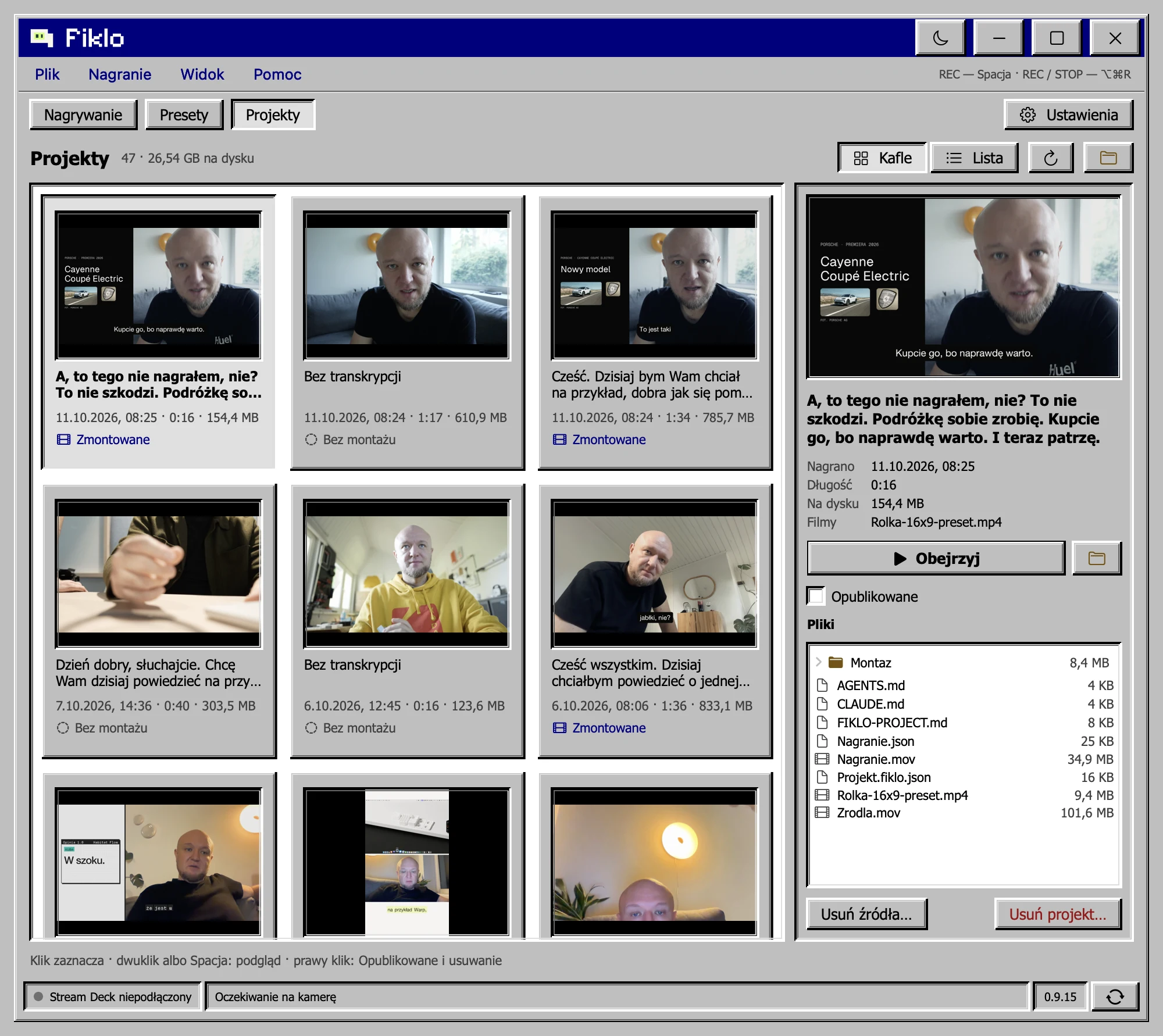The image size is (1163, 1036).
Task: Check the Opublikowane checkbox
Action: pos(816,596)
